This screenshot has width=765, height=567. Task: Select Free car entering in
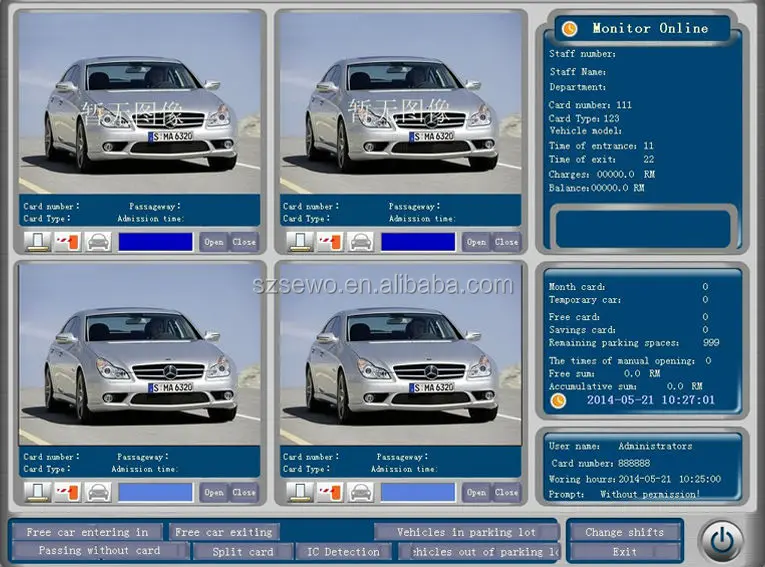pyautogui.click(x=87, y=532)
